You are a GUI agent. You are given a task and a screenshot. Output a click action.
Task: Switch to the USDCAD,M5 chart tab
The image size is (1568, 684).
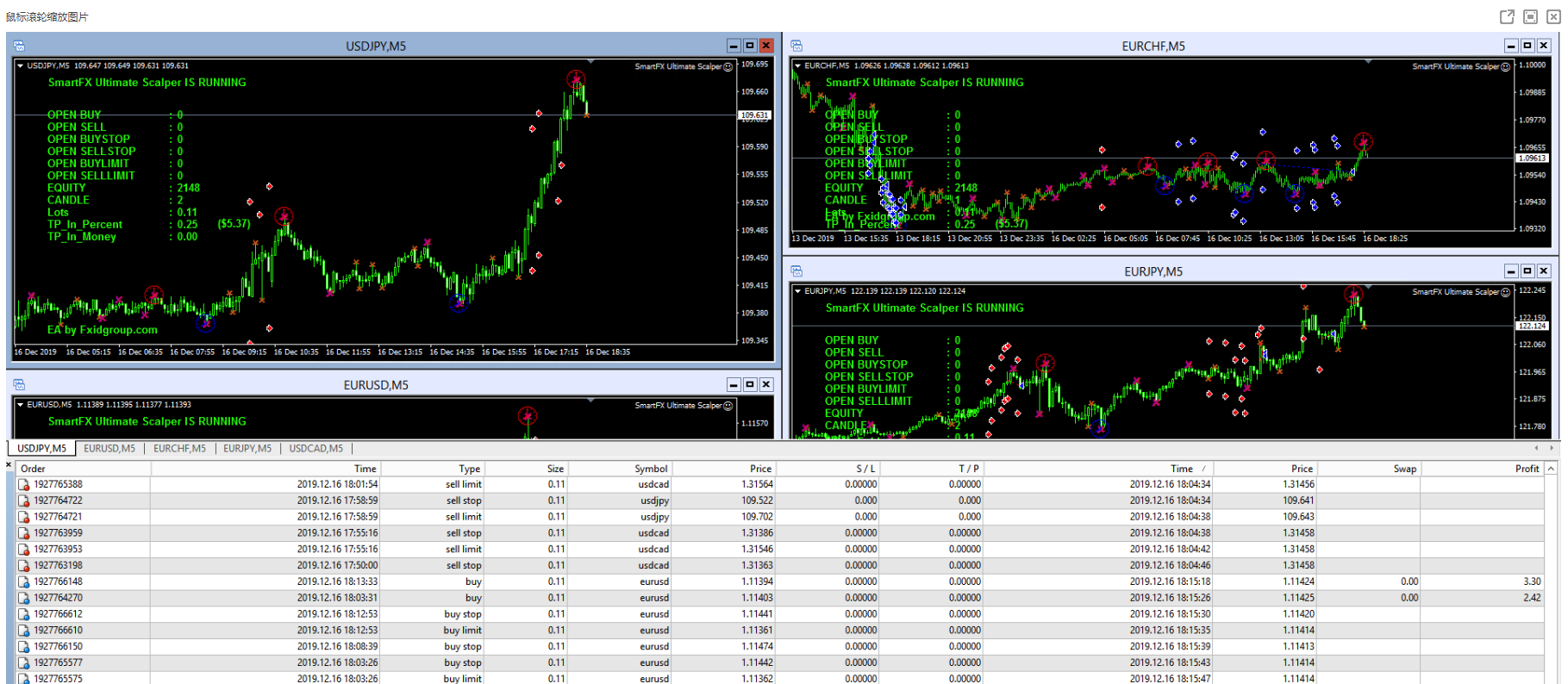[x=315, y=449]
